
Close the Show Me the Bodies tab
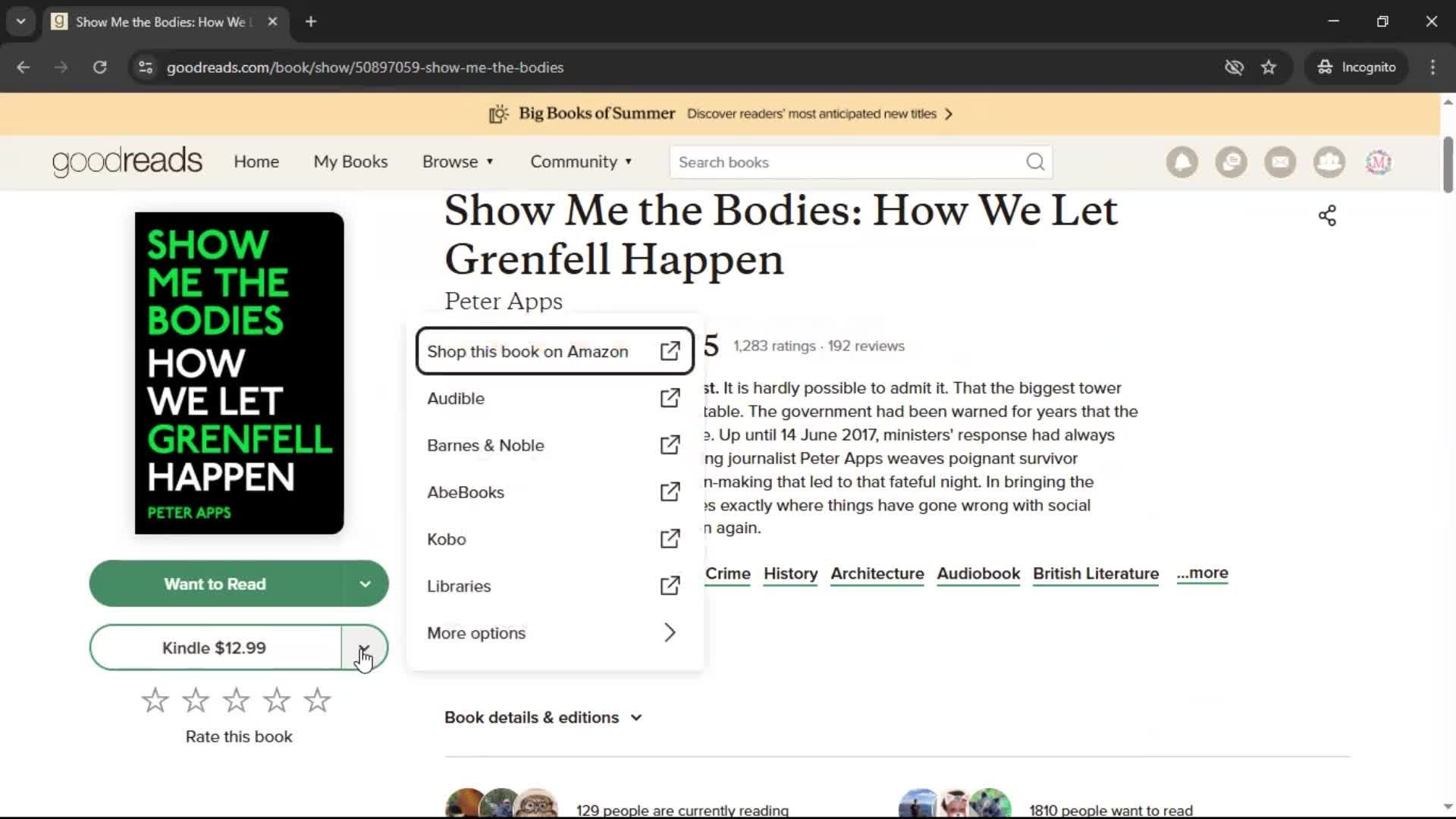click(x=272, y=22)
